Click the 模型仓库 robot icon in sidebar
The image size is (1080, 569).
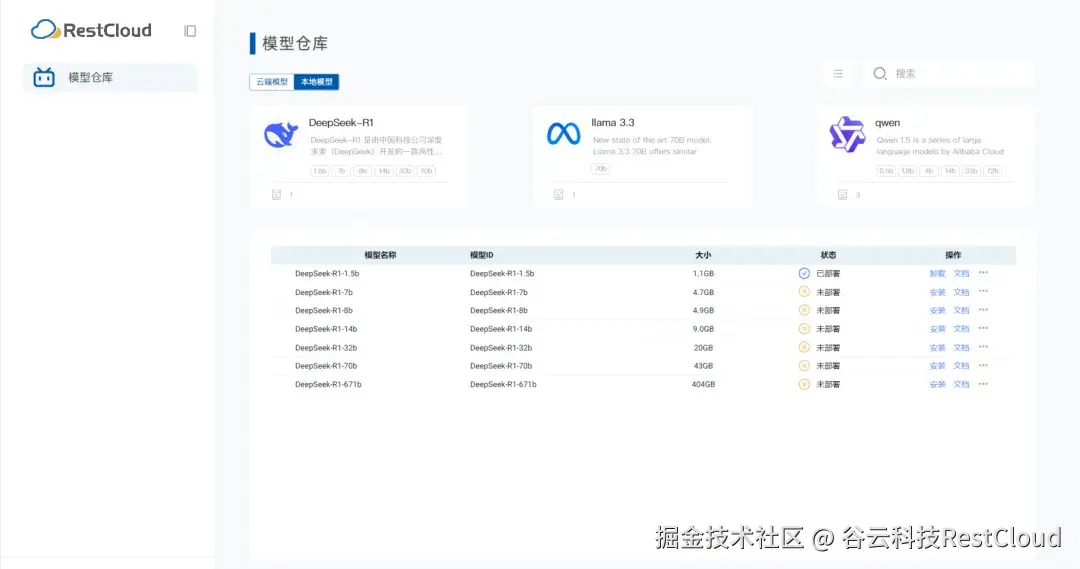pos(44,77)
